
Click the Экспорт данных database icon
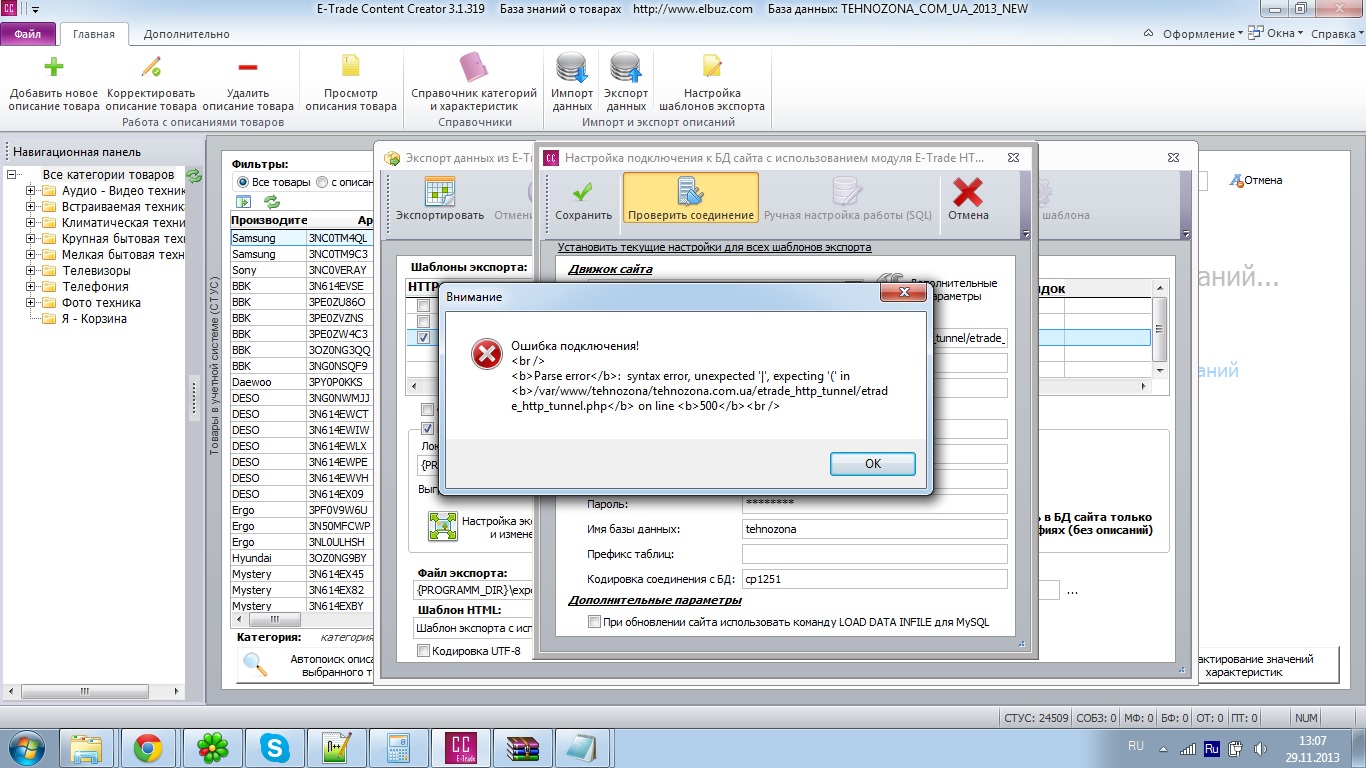pyautogui.click(x=626, y=67)
